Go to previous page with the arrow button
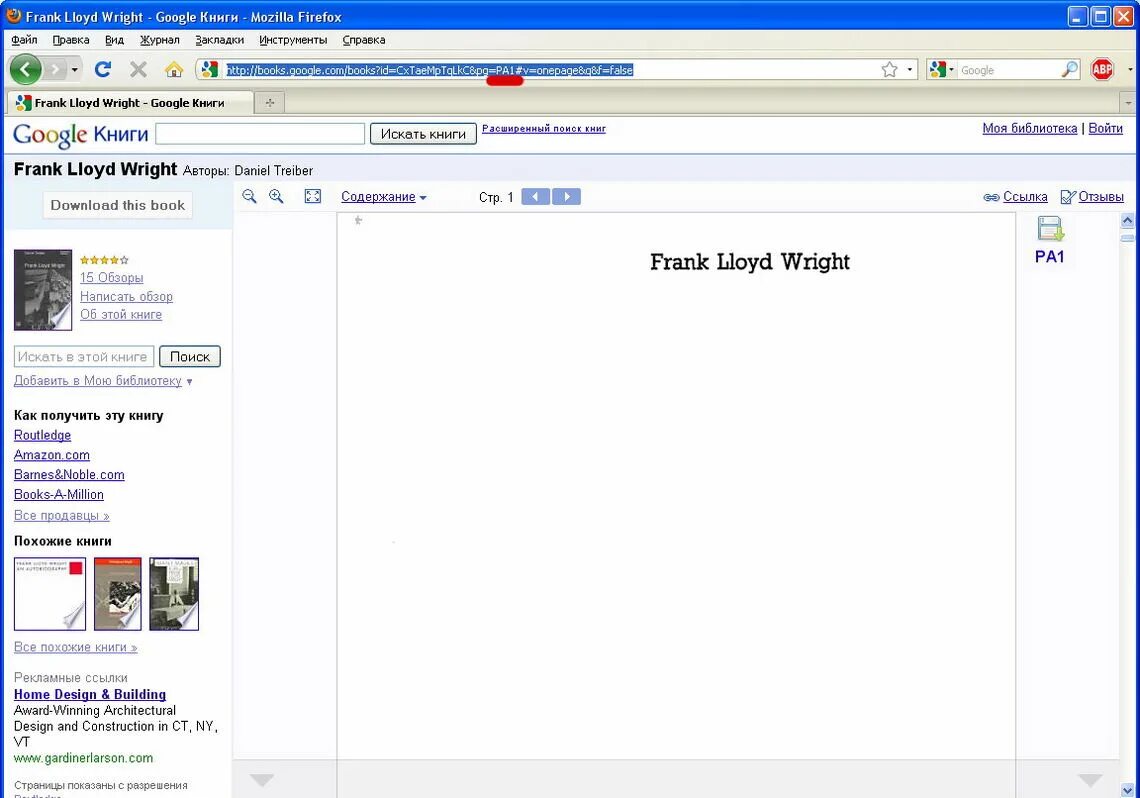1140x798 pixels. (534, 196)
